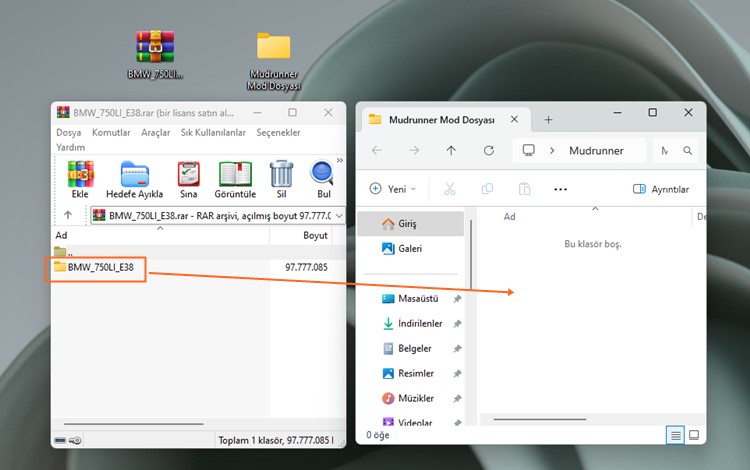Switch to details list view
The image size is (750, 470).
675,435
